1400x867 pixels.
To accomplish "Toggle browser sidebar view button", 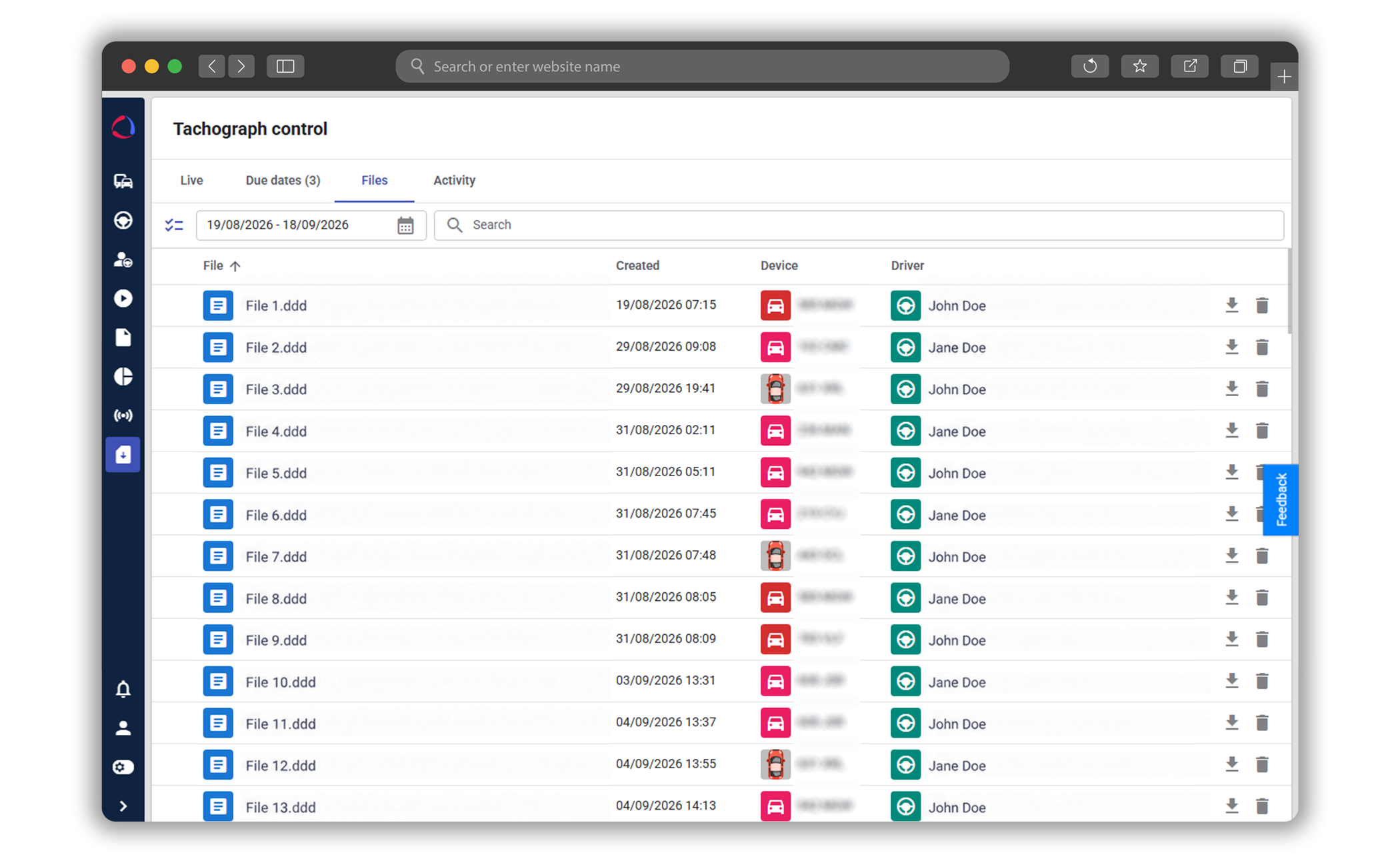I will point(285,66).
